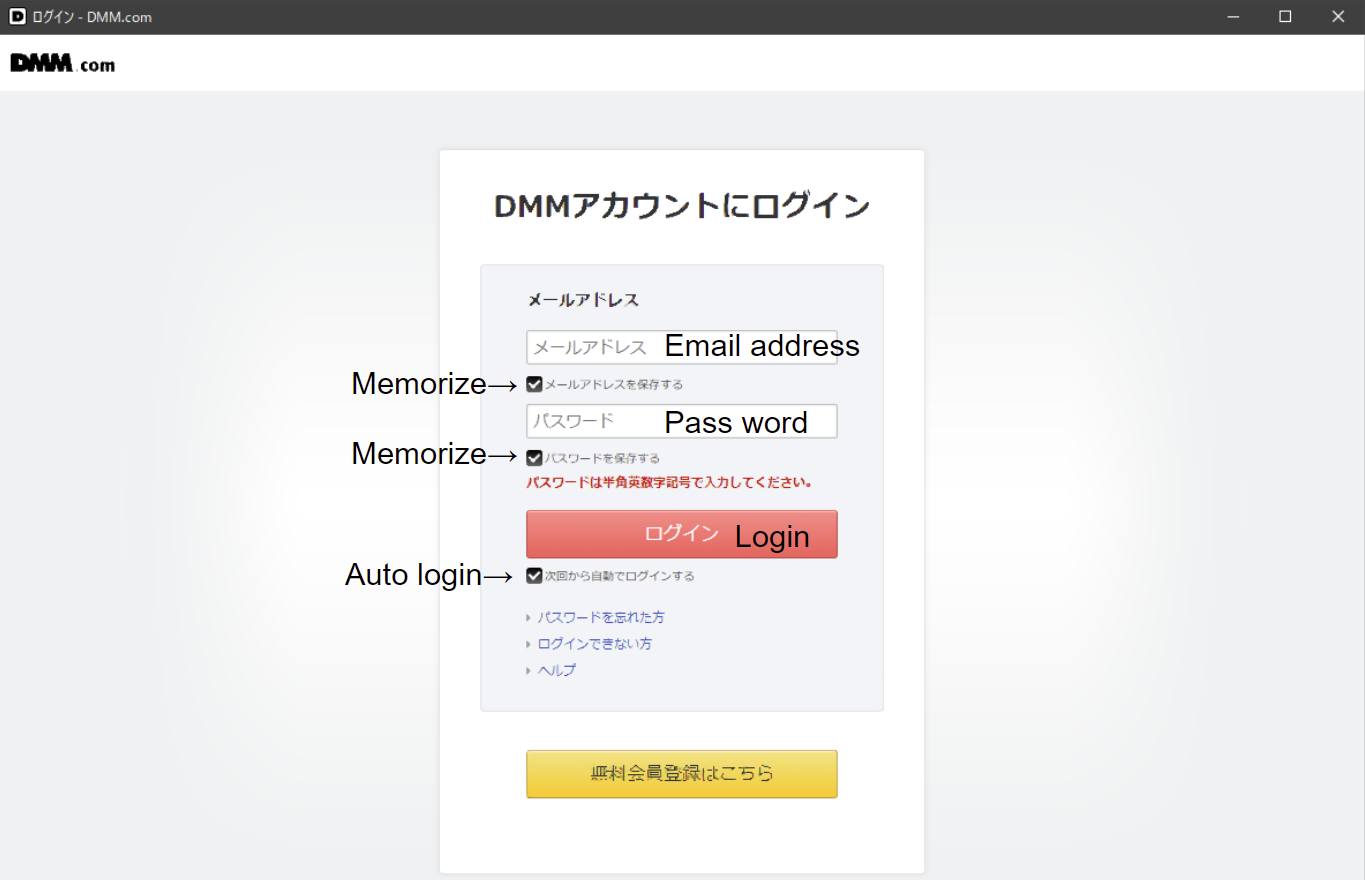
Task: Click the yellow 無料会員登録はこちら button
Action: point(681,773)
